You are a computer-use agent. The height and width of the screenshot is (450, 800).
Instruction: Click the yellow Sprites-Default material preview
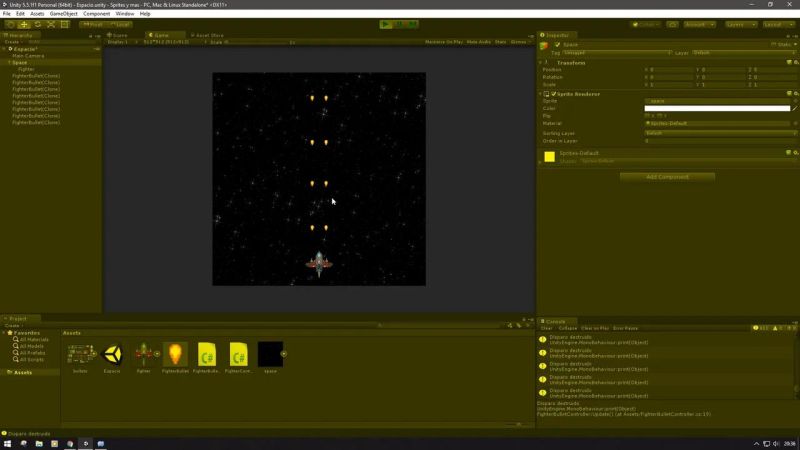[x=549, y=157]
